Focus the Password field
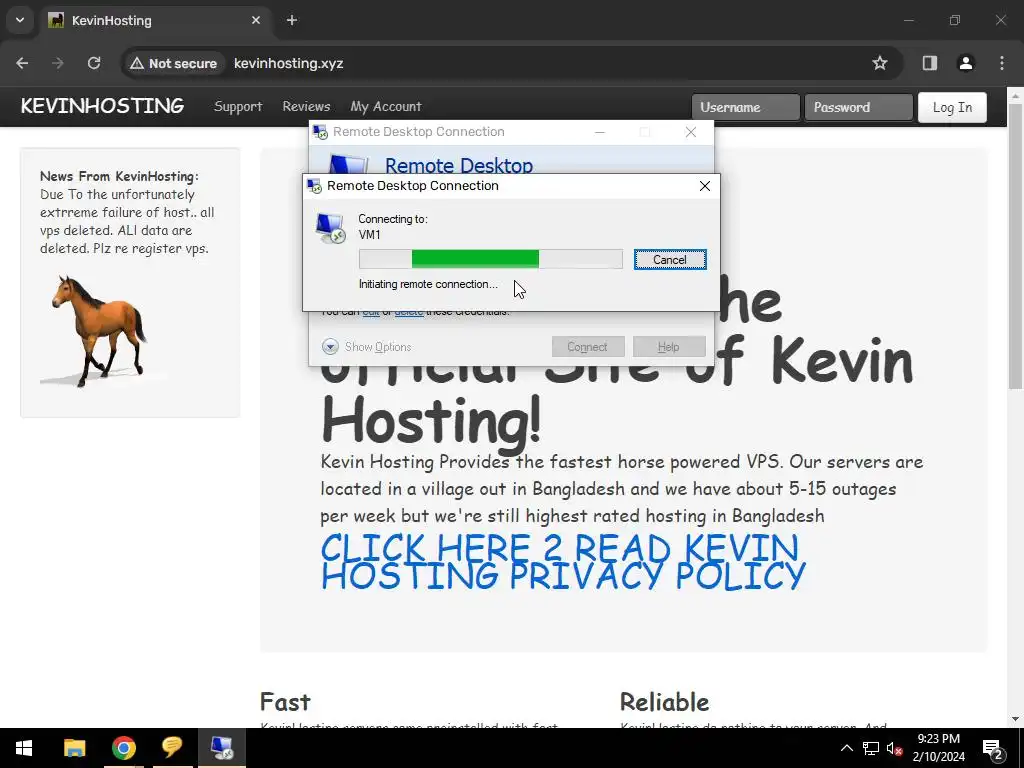Screen dimensions: 1024x768 (859, 107)
